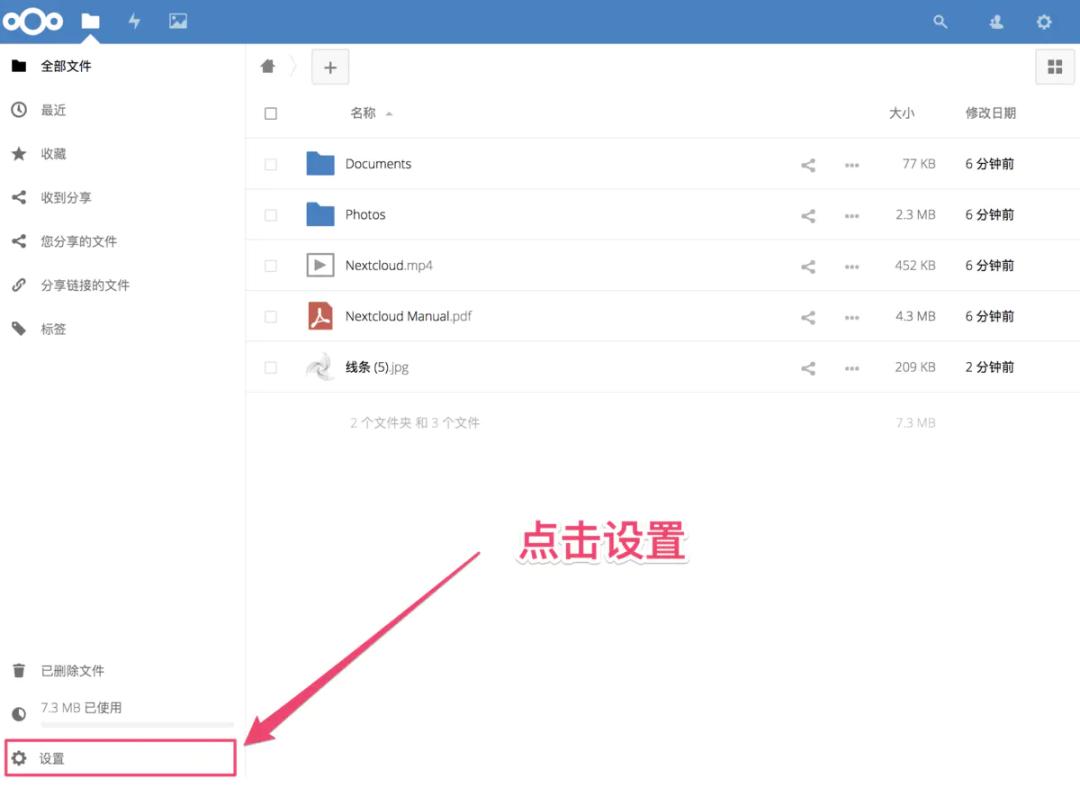Check the box for Nextcloud Manual.pdf
The height and width of the screenshot is (797, 1080).
click(271, 317)
